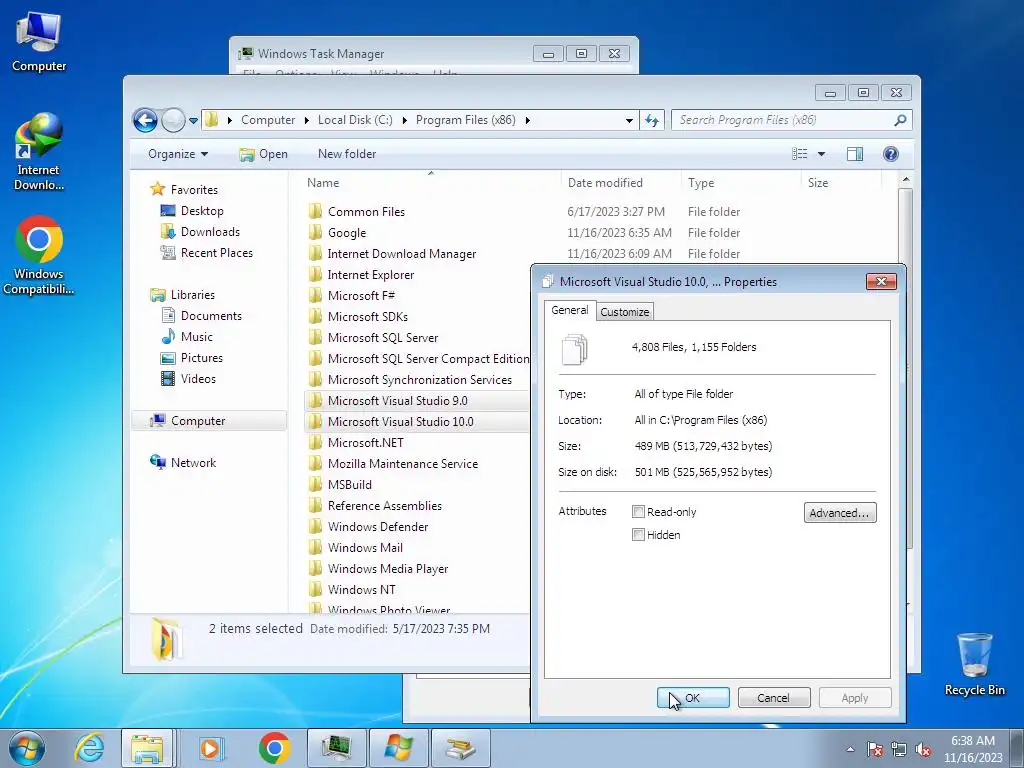1024x768 pixels.
Task: Click the Windows flag taskbar button
Action: [x=398, y=748]
